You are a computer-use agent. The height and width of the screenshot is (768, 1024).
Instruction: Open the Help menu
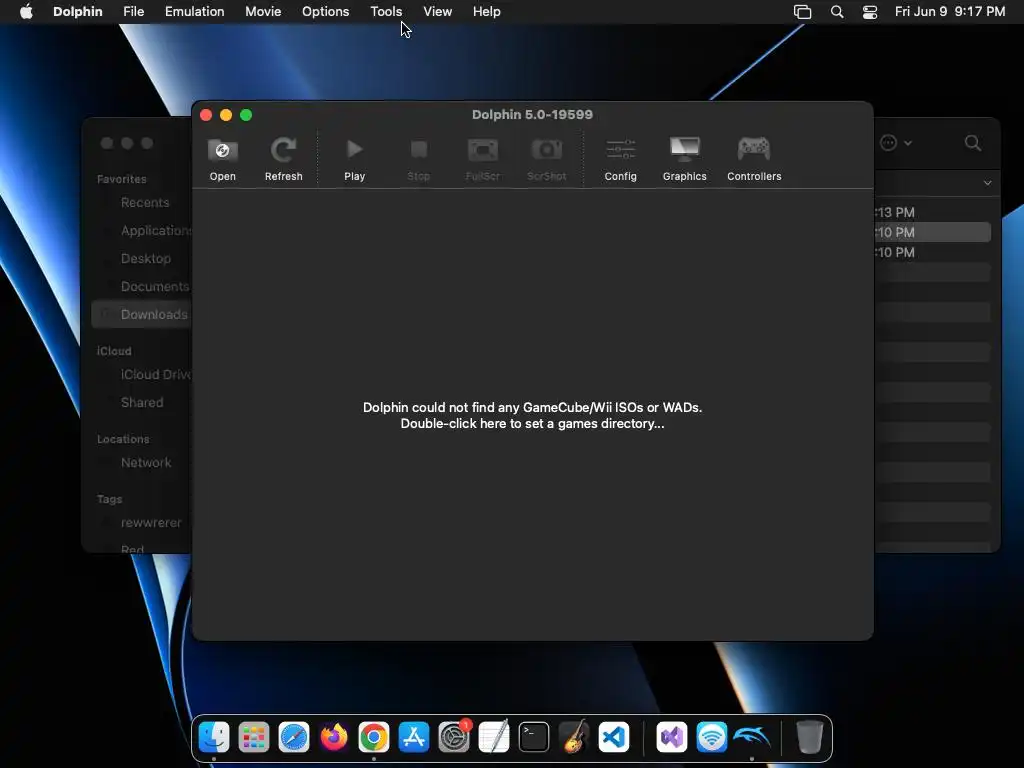click(487, 12)
